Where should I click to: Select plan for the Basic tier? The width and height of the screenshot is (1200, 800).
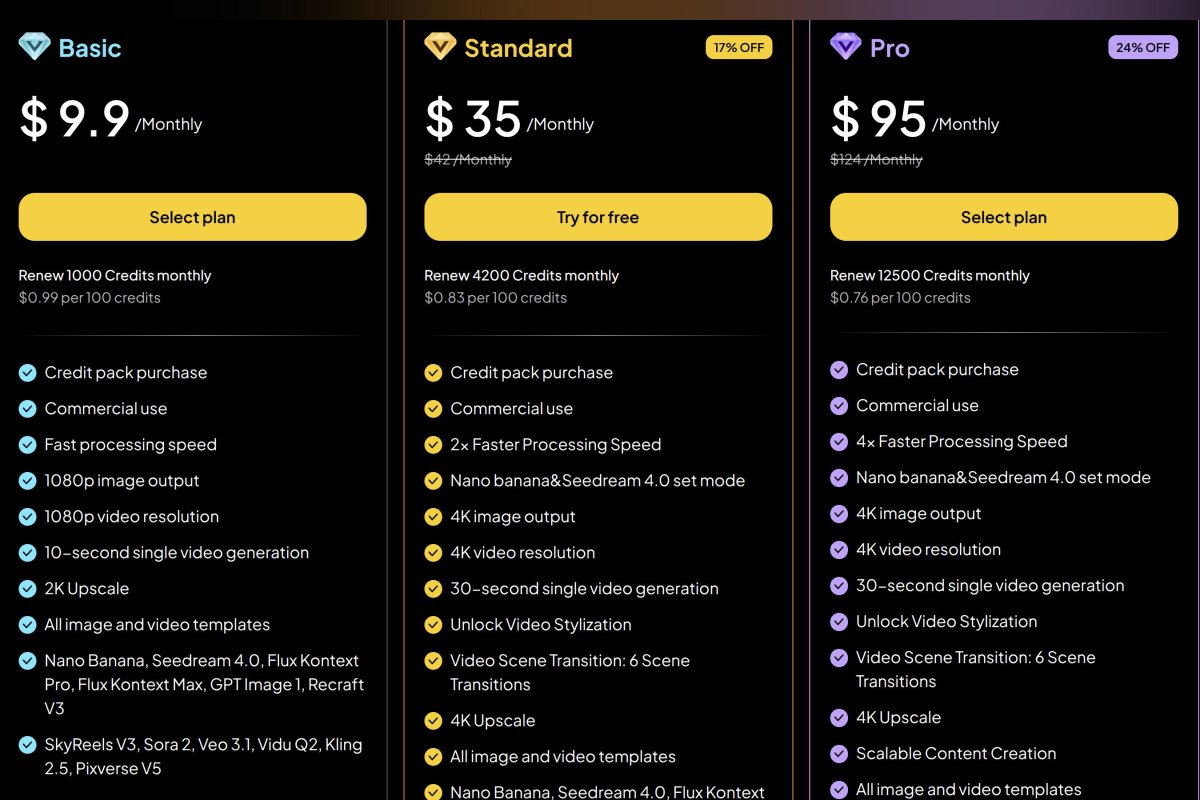pyautogui.click(x=192, y=217)
